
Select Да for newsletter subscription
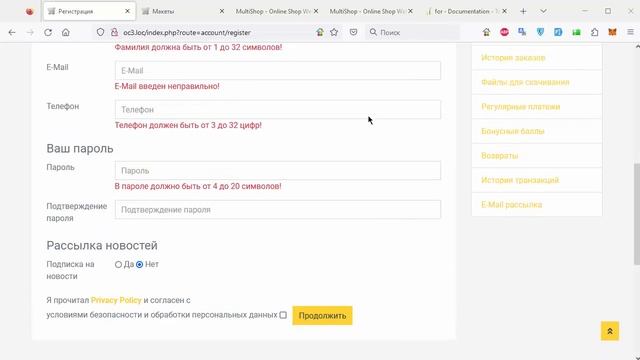pos(118,264)
